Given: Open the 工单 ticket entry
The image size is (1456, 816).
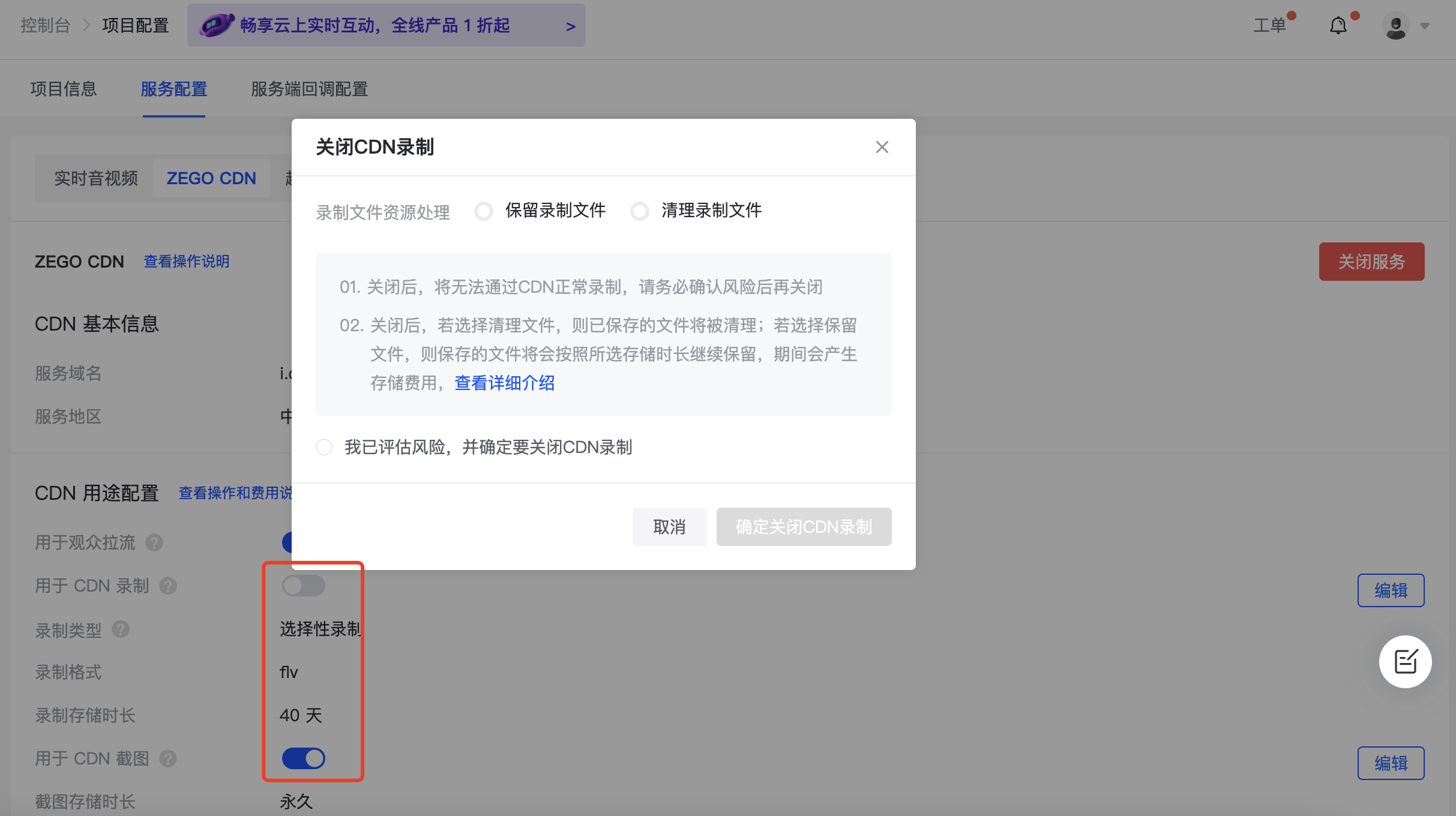Looking at the screenshot, I should point(1269,26).
